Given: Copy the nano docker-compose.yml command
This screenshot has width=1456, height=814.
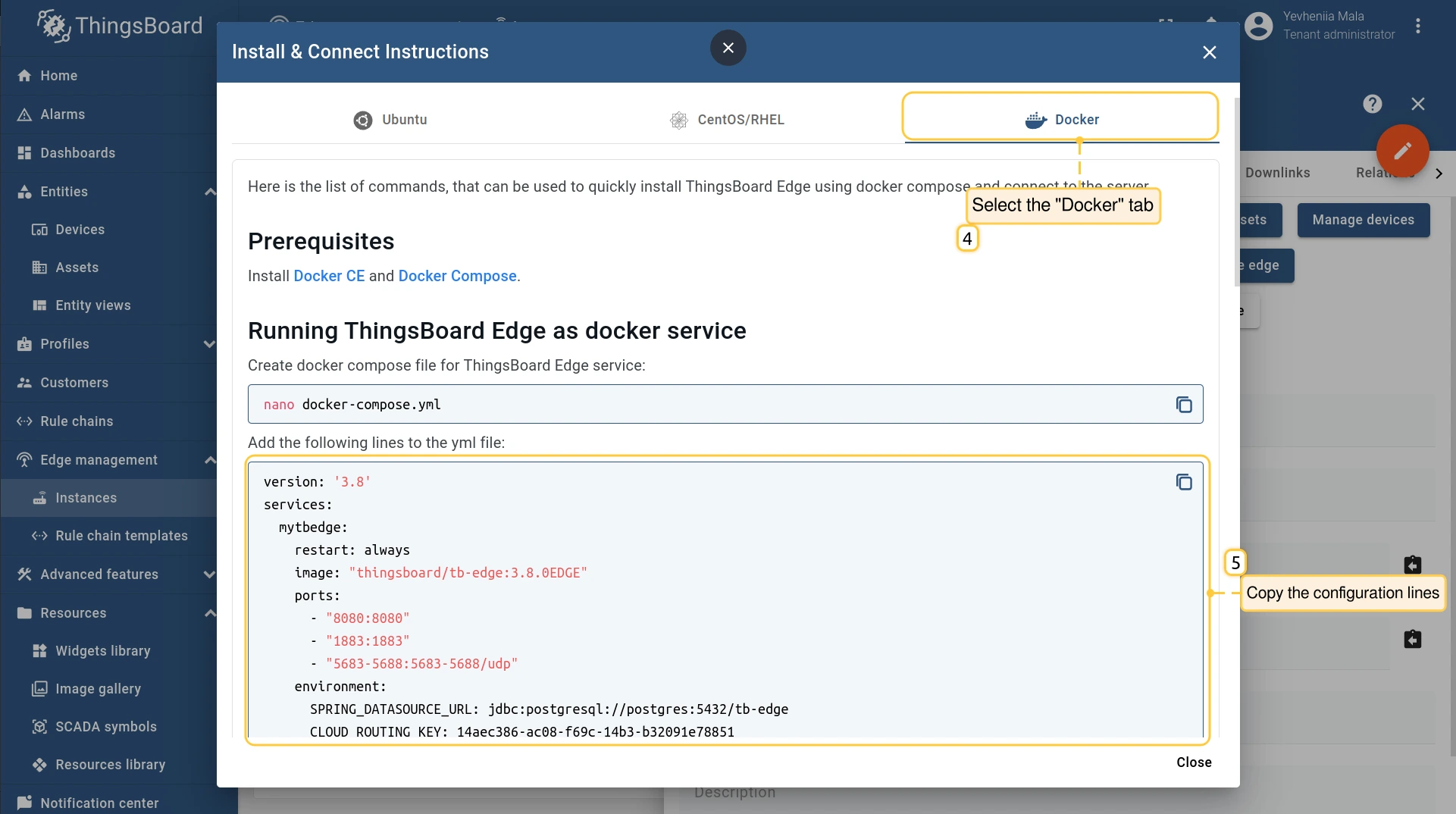Looking at the screenshot, I should [x=1183, y=405].
